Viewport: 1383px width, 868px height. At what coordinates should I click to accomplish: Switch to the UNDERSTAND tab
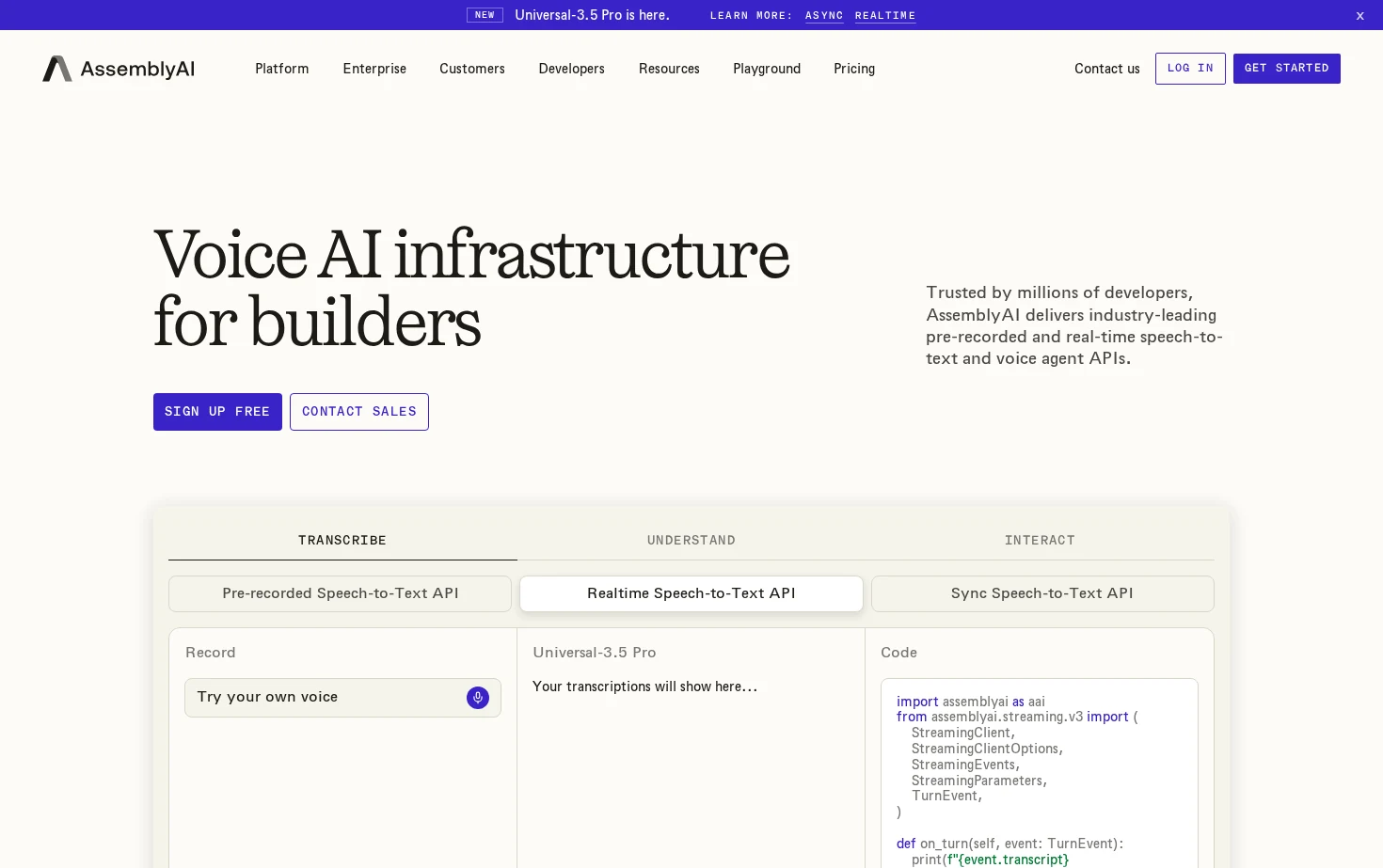[x=691, y=541]
